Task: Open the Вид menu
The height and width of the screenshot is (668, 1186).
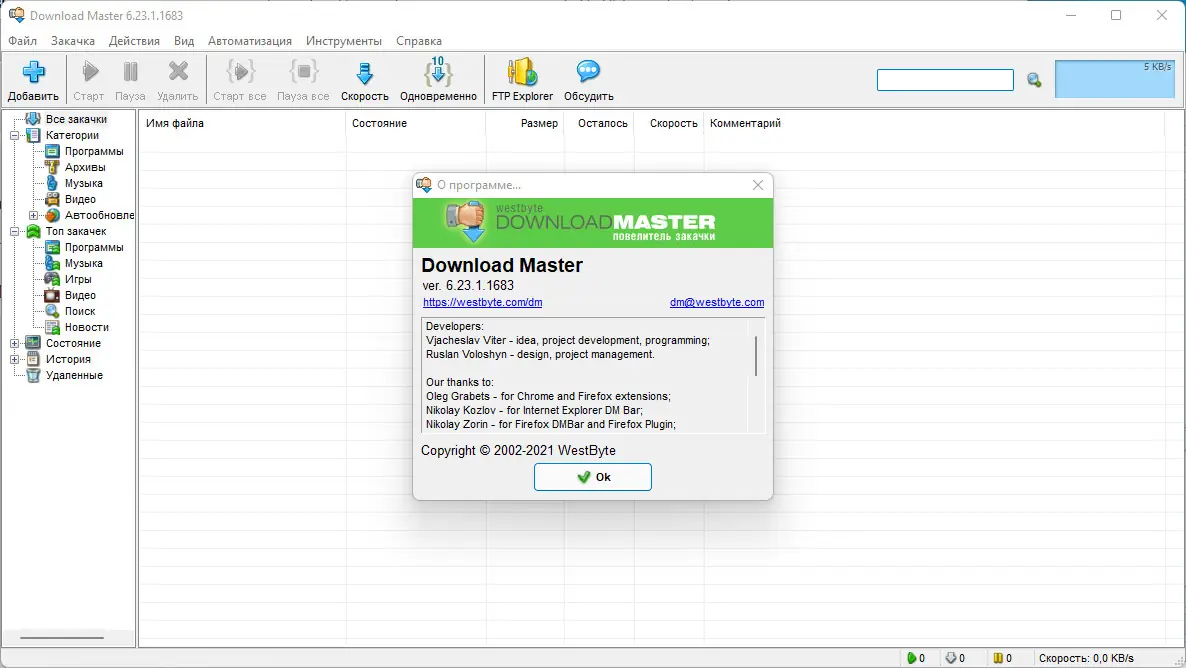Action: [x=184, y=41]
